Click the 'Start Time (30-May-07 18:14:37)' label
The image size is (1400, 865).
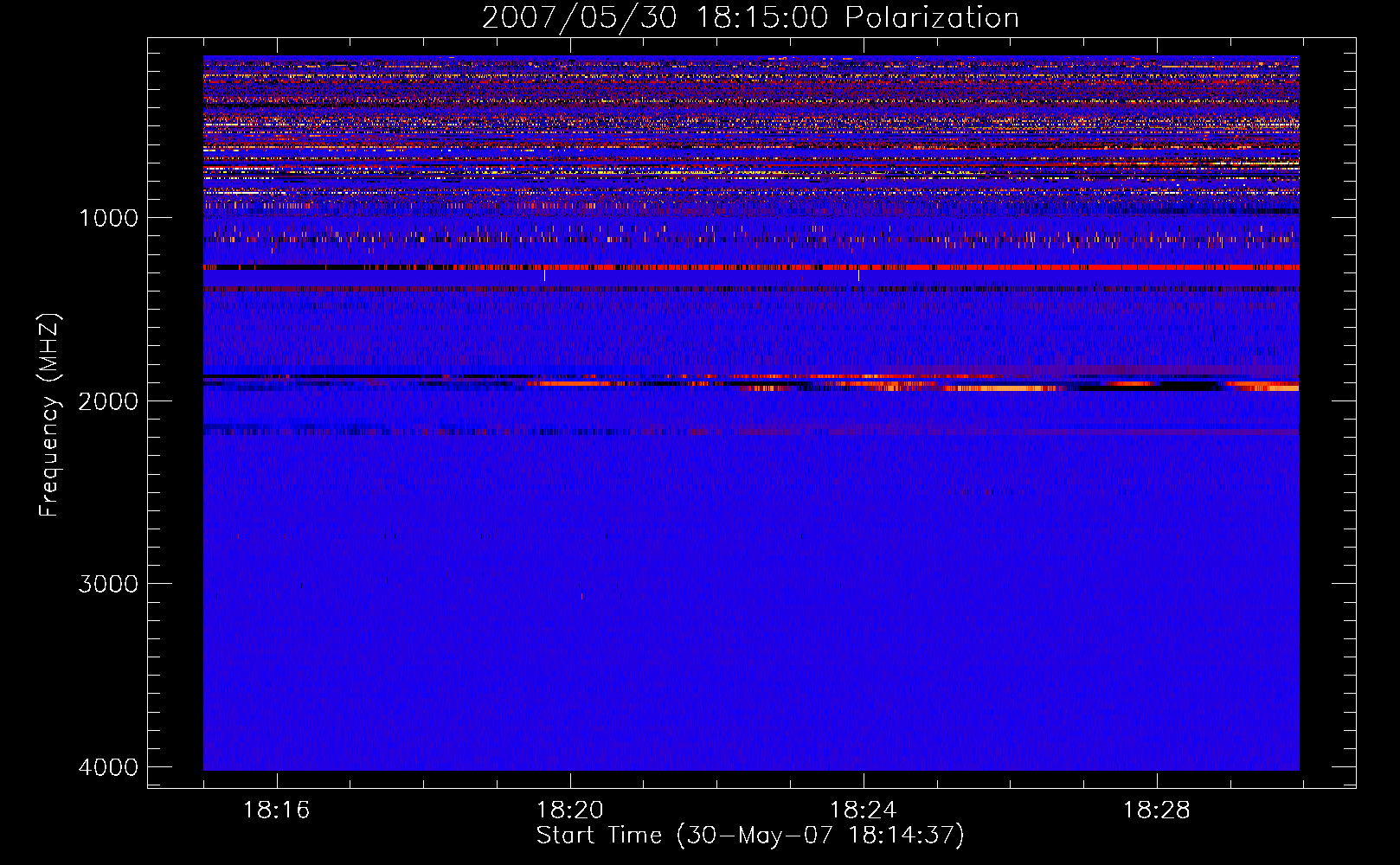tap(750, 836)
